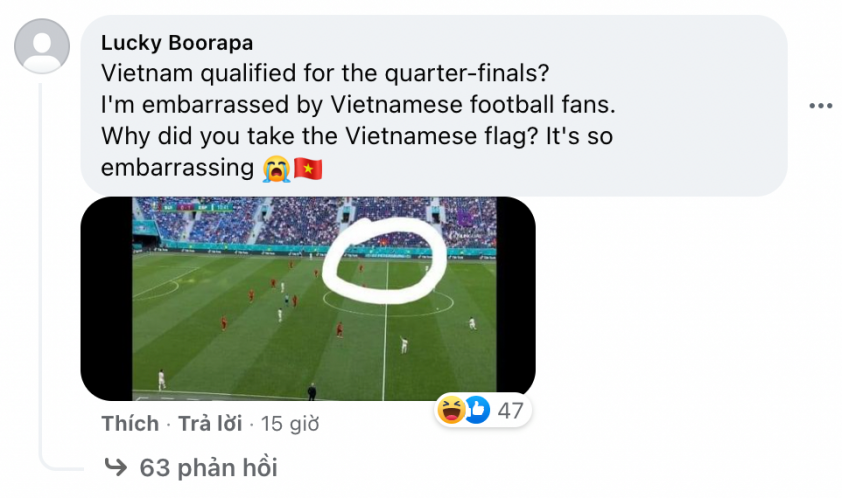
Task: Click the replies arrow icon
Action: pos(115,467)
